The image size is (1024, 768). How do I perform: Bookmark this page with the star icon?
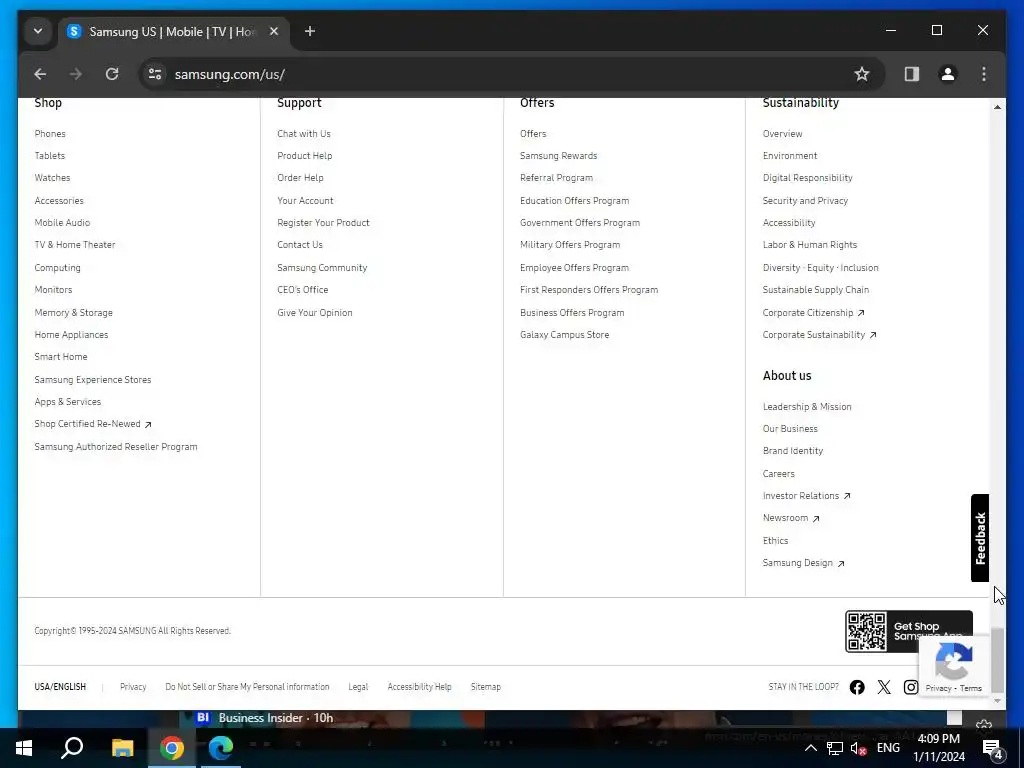(x=862, y=74)
